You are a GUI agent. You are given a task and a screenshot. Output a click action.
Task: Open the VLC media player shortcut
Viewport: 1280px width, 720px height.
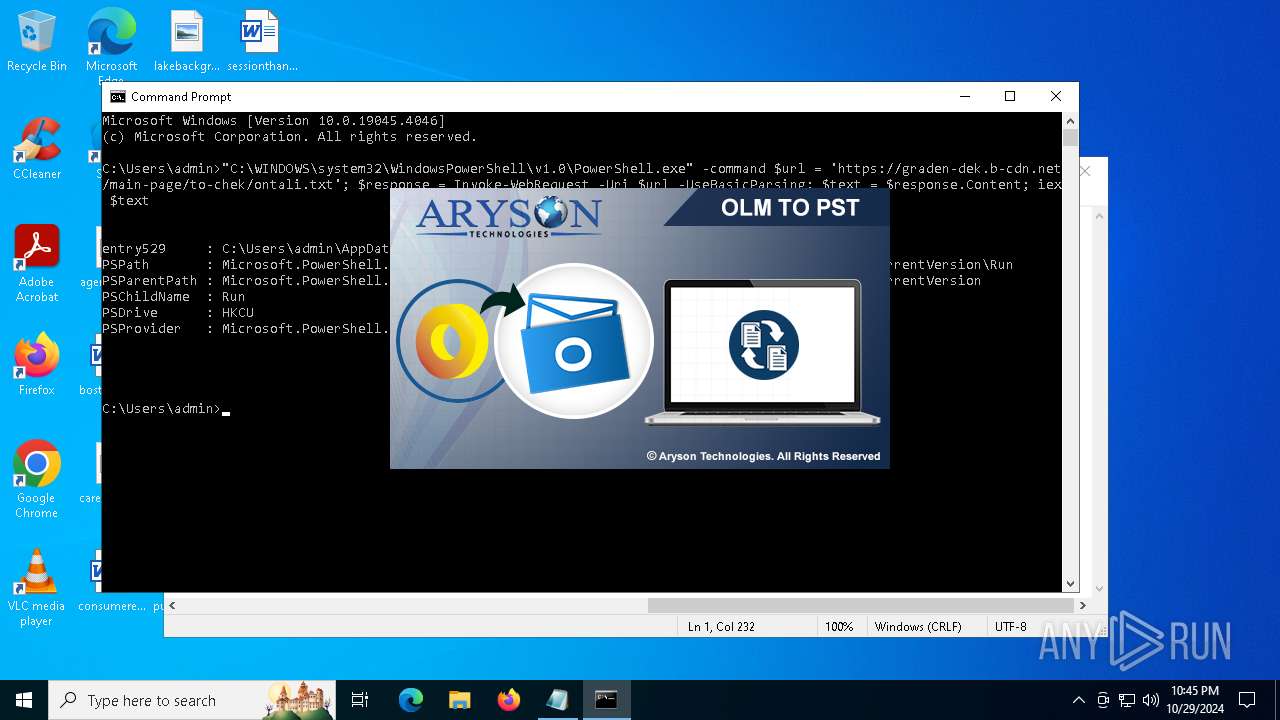pyautogui.click(x=37, y=588)
